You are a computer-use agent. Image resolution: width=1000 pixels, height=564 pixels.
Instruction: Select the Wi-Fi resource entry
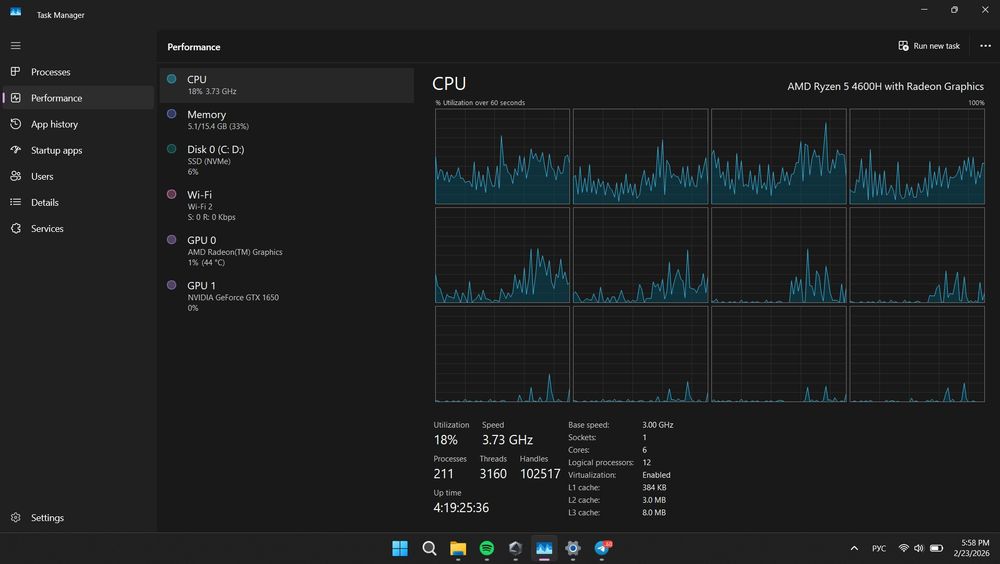(x=287, y=205)
